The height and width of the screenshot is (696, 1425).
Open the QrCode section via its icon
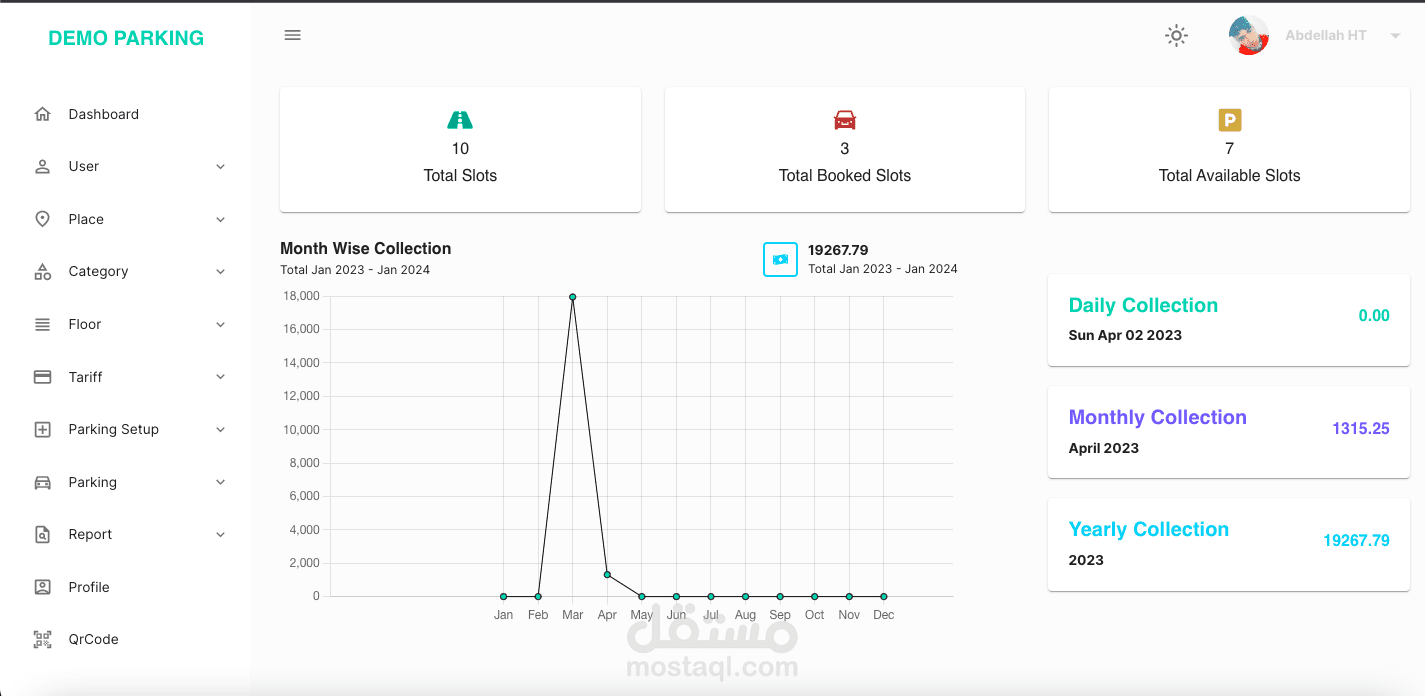point(42,639)
